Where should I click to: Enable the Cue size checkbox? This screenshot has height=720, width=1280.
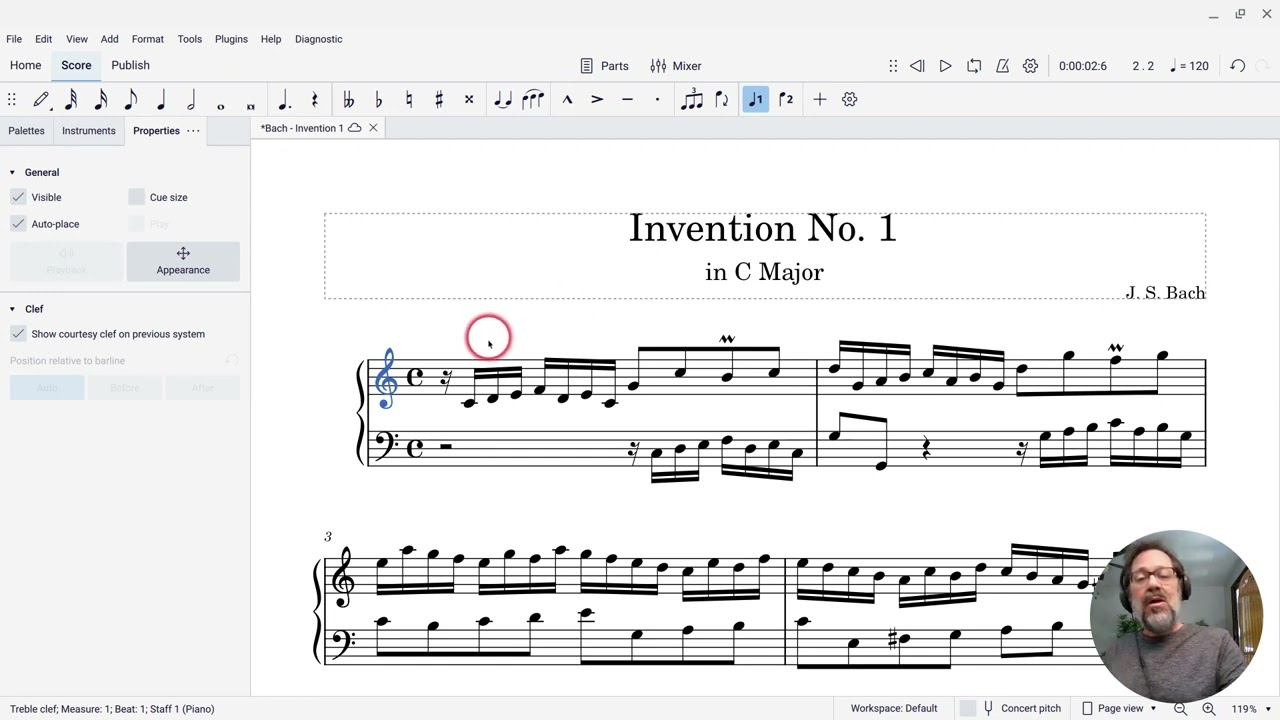(137, 197)
